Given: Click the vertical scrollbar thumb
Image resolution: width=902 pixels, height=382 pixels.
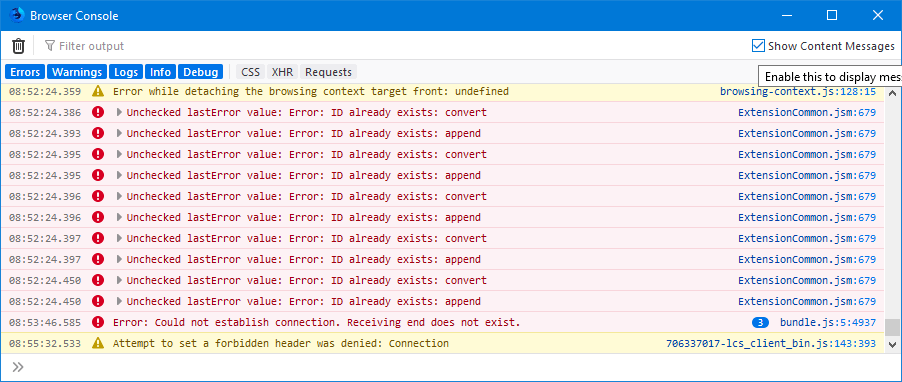Looking at the screenshot, I should 892,327.
